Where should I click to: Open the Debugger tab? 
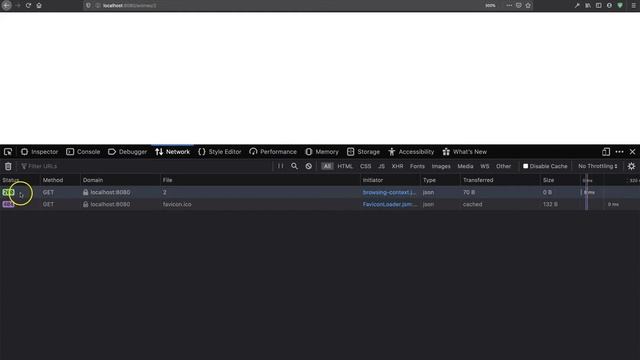click(x=127, y=152)
